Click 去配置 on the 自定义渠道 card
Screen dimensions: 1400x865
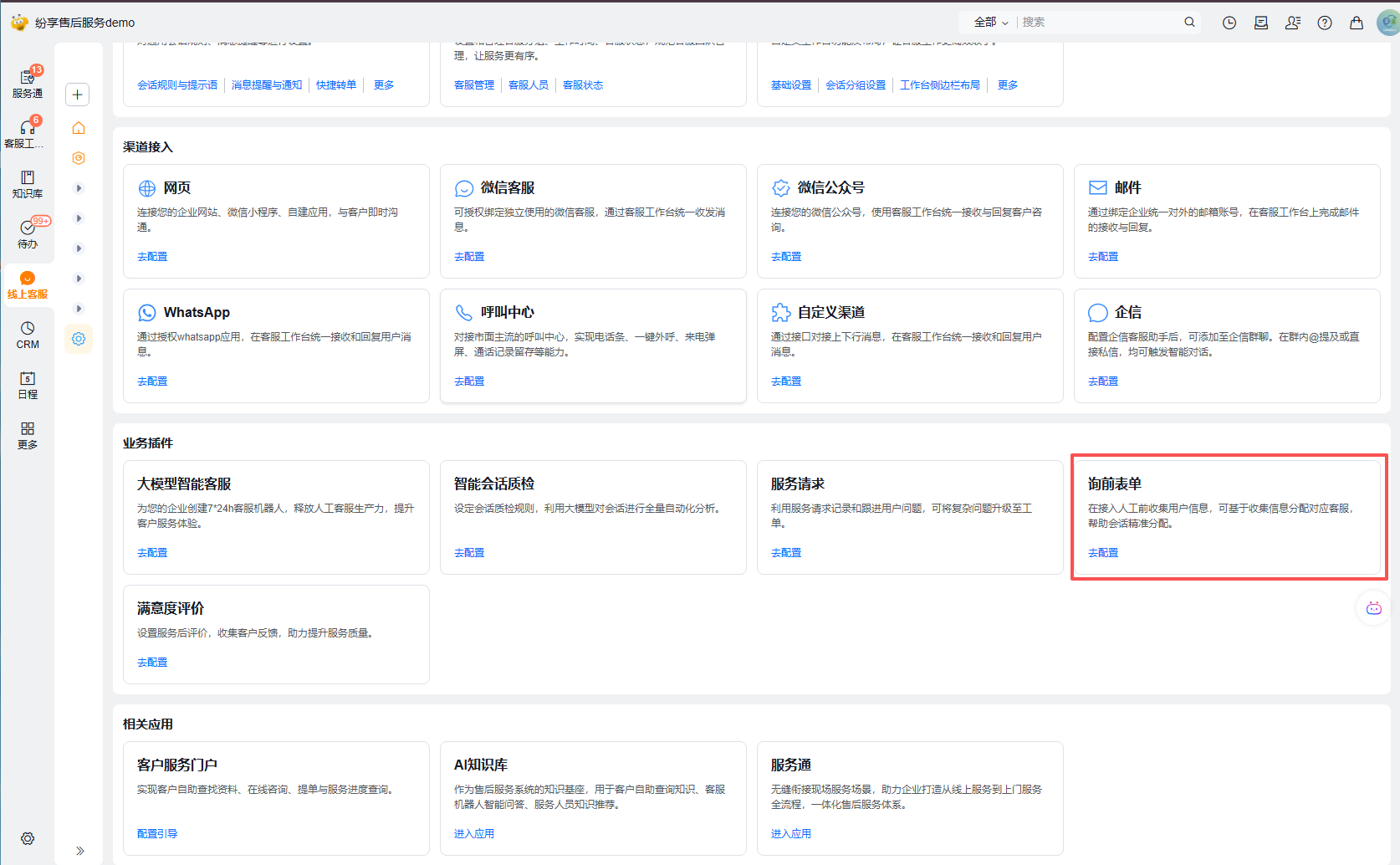click(x=786, y=381)
